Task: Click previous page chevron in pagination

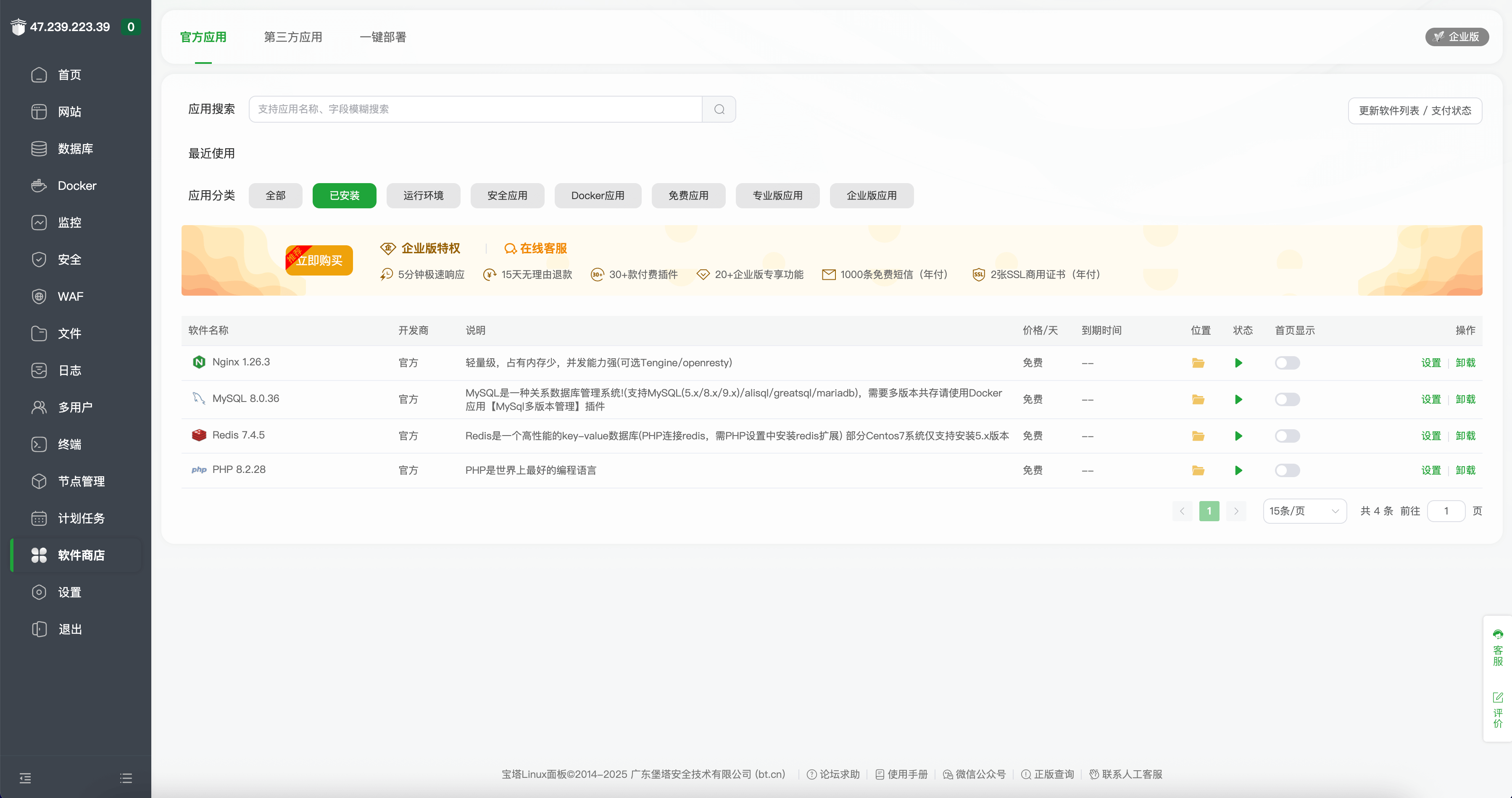Action: click(x=1182, y=511)
